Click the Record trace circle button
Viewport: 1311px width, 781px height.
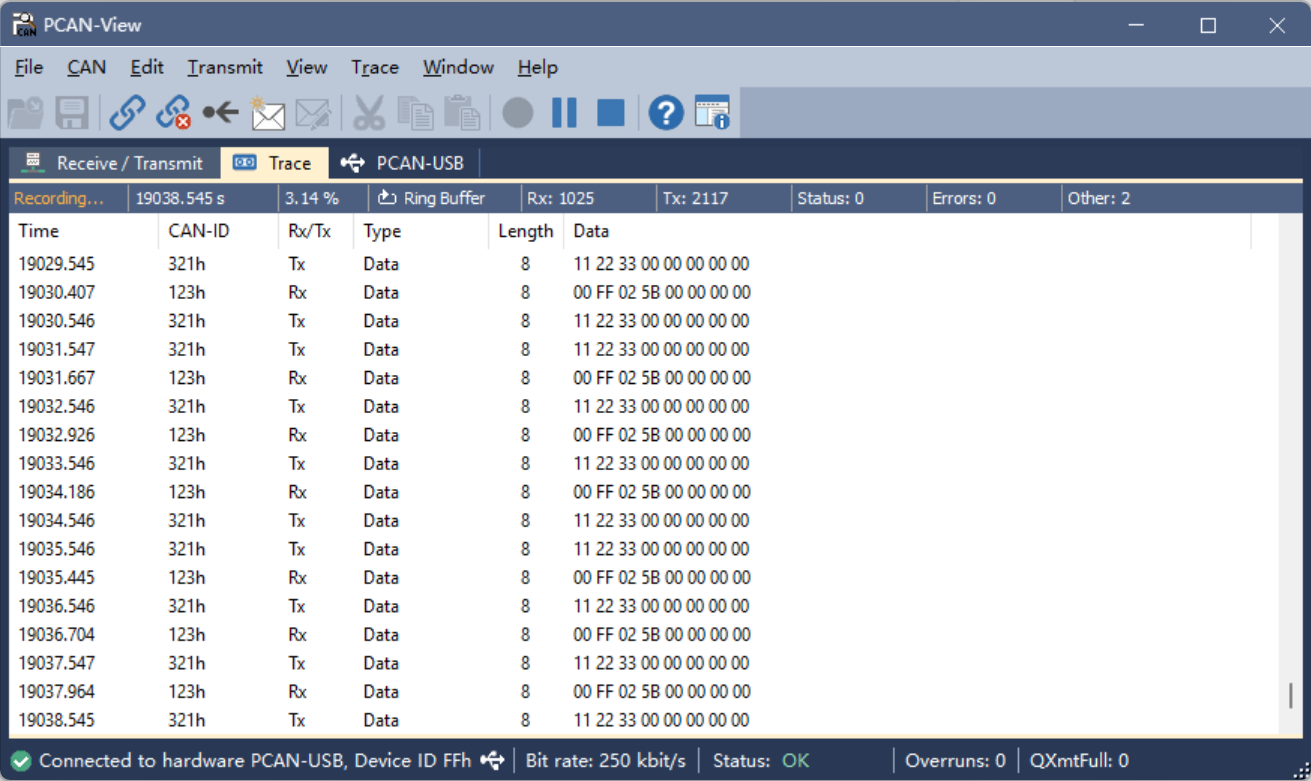click(x=517, y=113)
